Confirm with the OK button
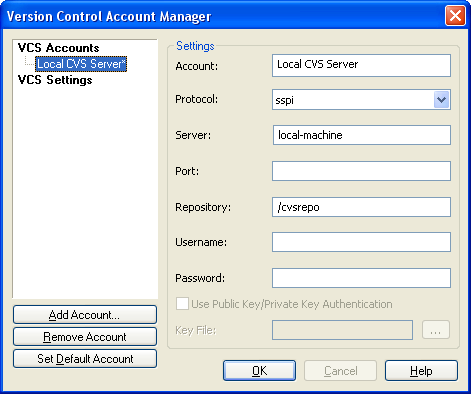Image resolution: width=471 pixels, height=394 pixels. [x=259, y=370]
